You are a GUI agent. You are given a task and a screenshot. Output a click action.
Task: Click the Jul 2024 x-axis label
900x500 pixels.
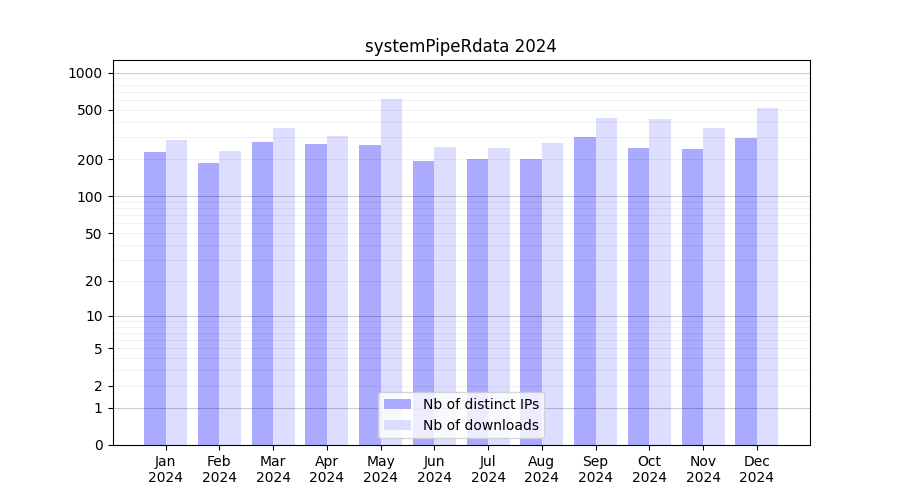[x=488, y=469]
